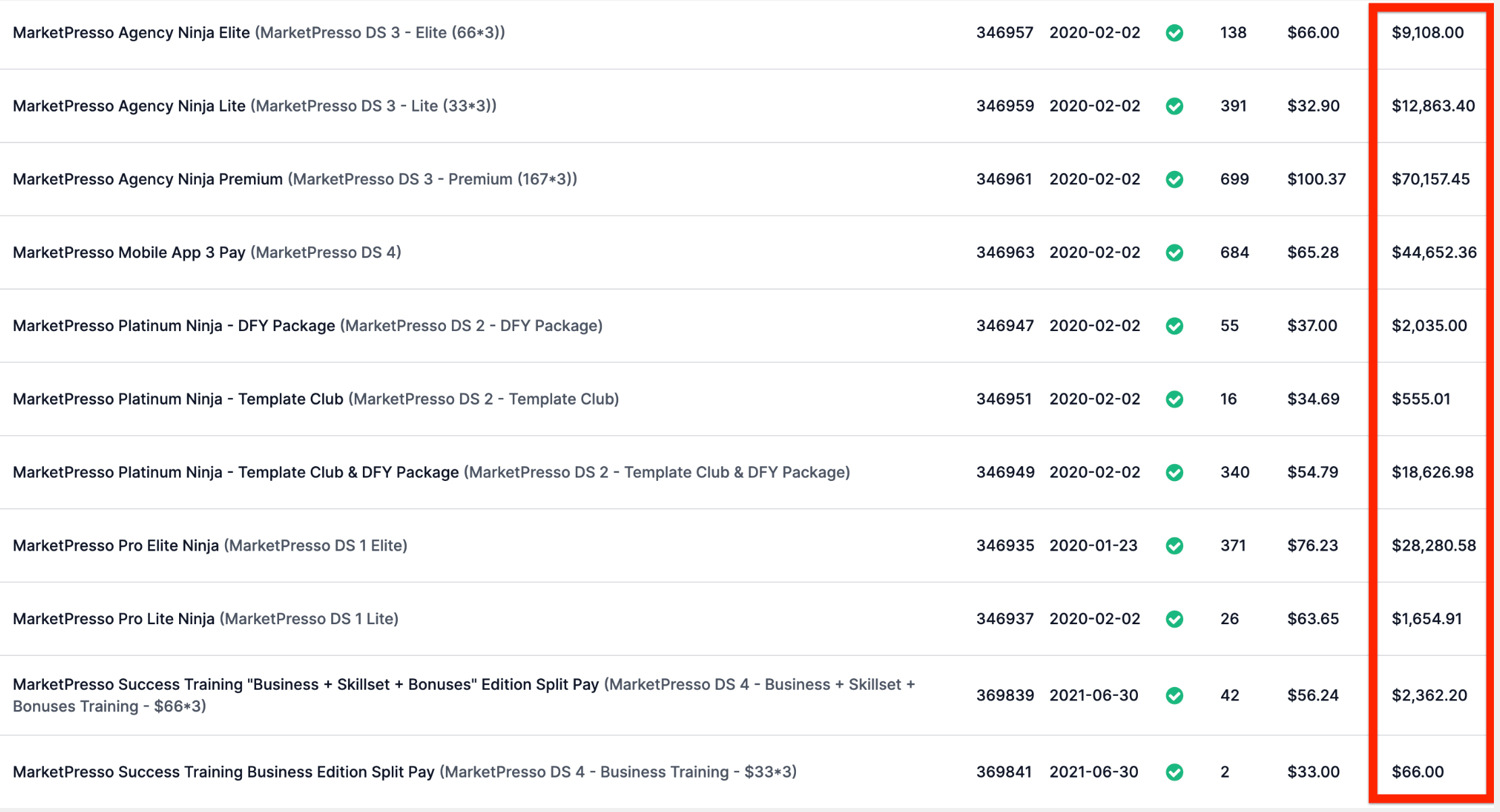Click the $70,157.45 revenue total
This screenshot has width=1500, height=812.
point(1430,179)
